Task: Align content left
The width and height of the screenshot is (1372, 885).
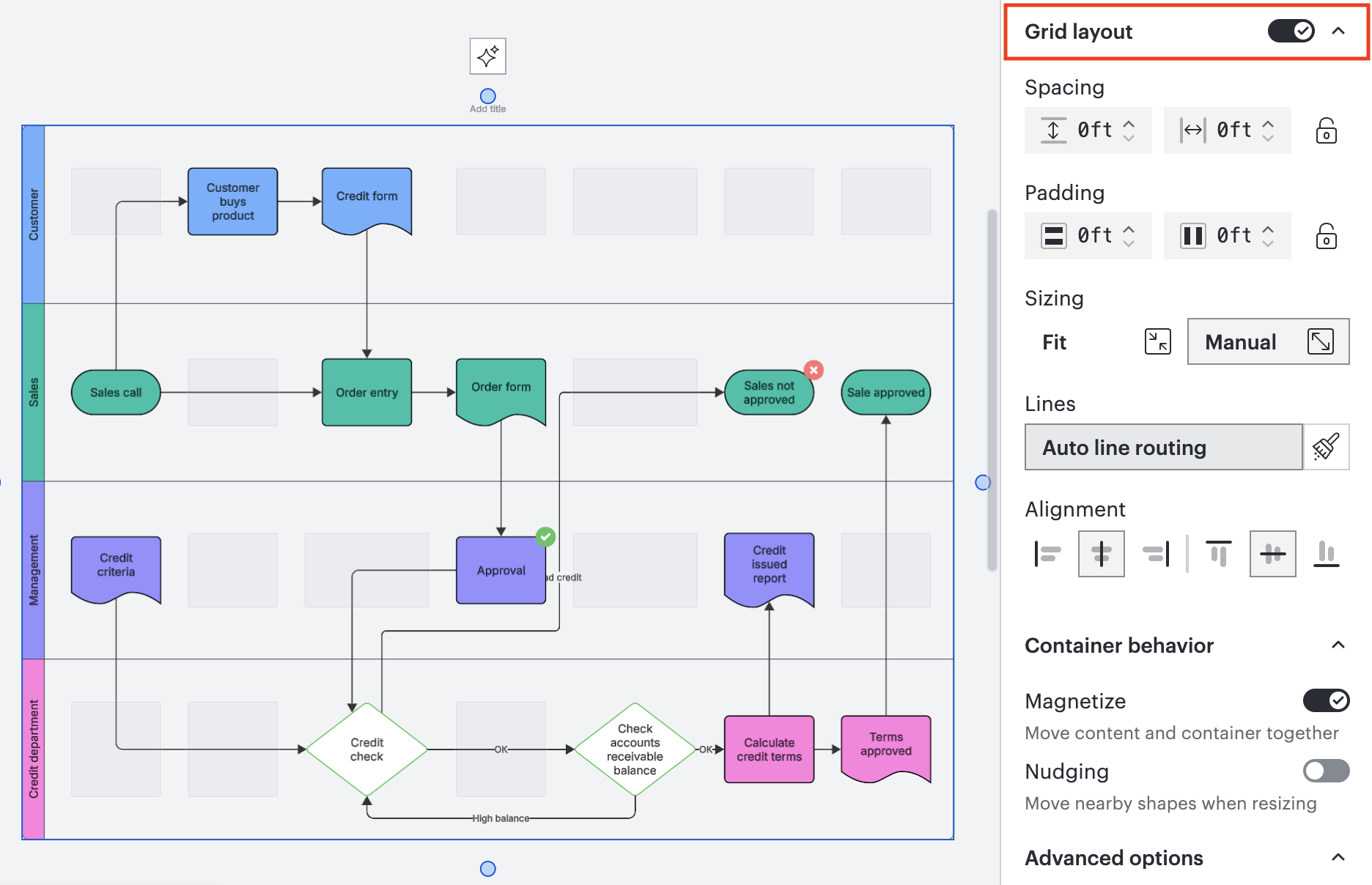Action: tap(1047, 554)
